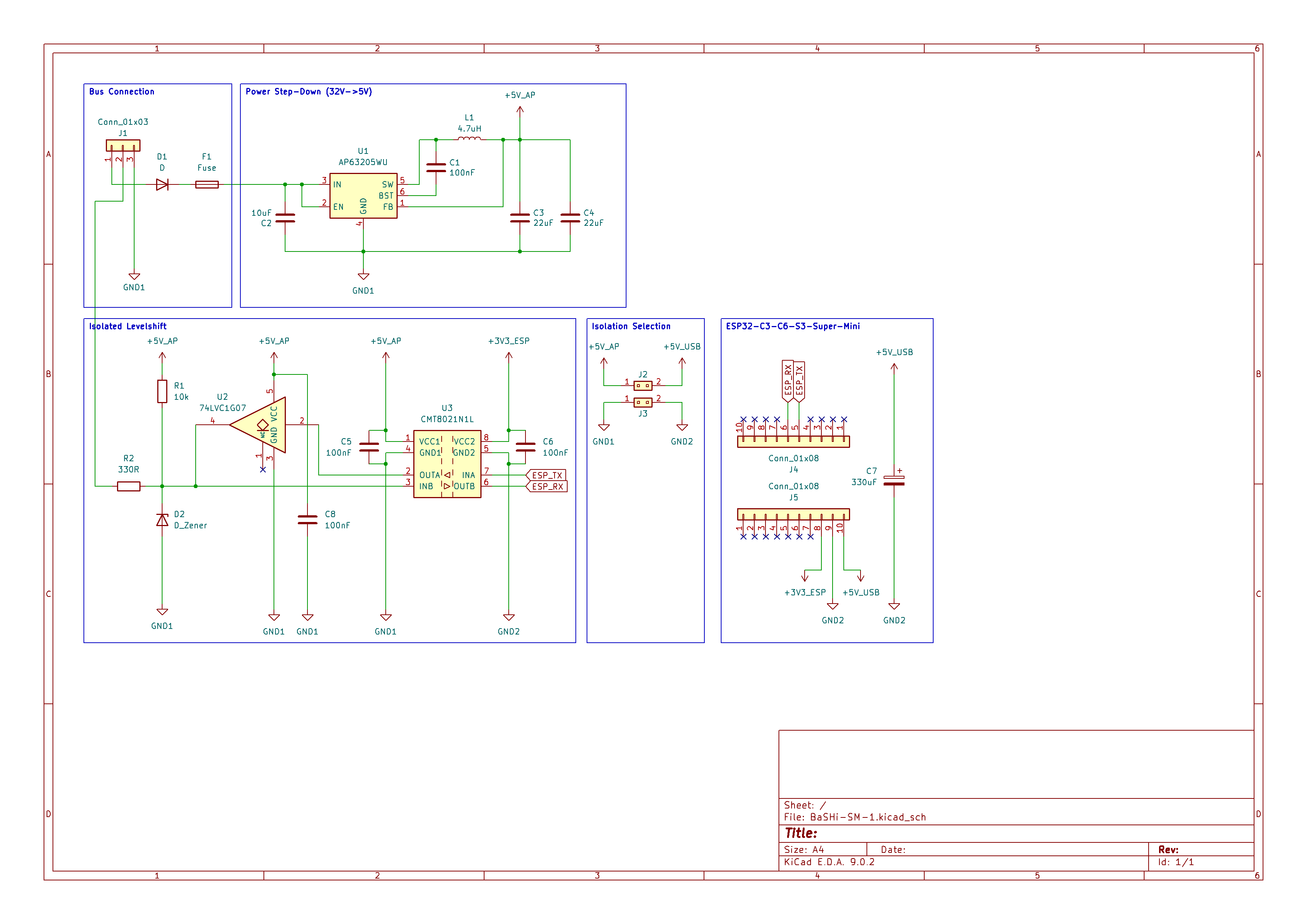Image resolution: width=1307 pixels, height=924 pixels.
Task: Click the D2 Zener diode symbol
Action: pyautogui.click(x=162, y=520)
